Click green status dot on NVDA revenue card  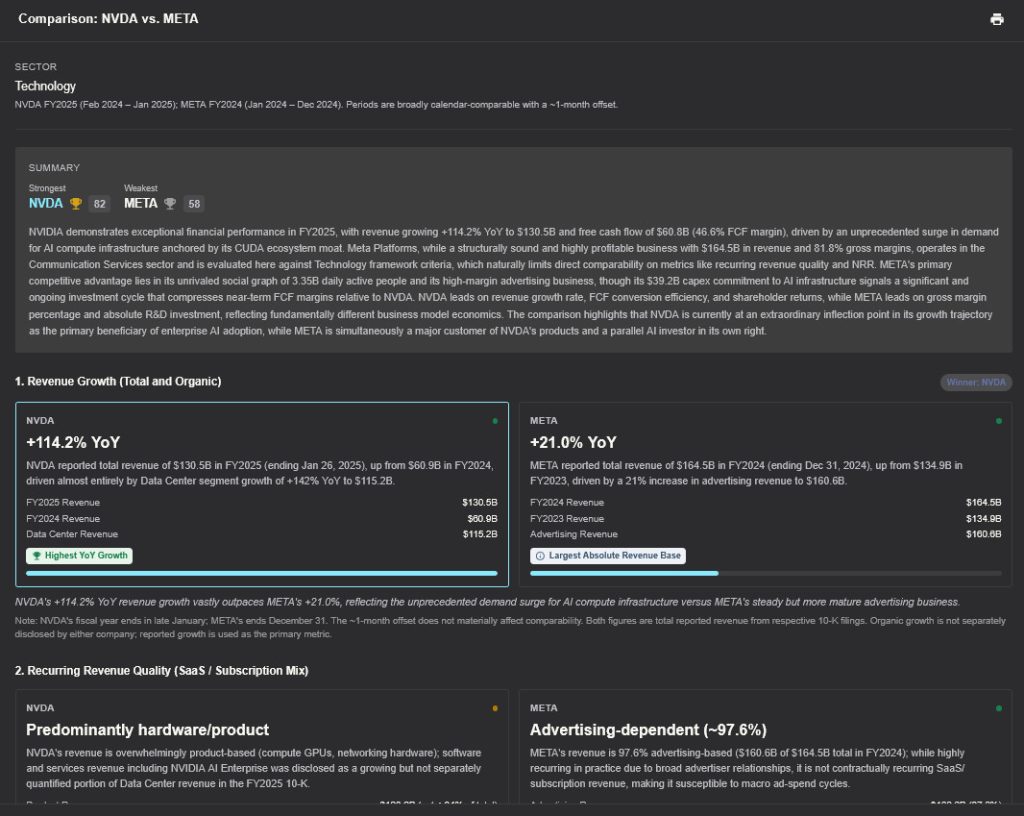495,421
